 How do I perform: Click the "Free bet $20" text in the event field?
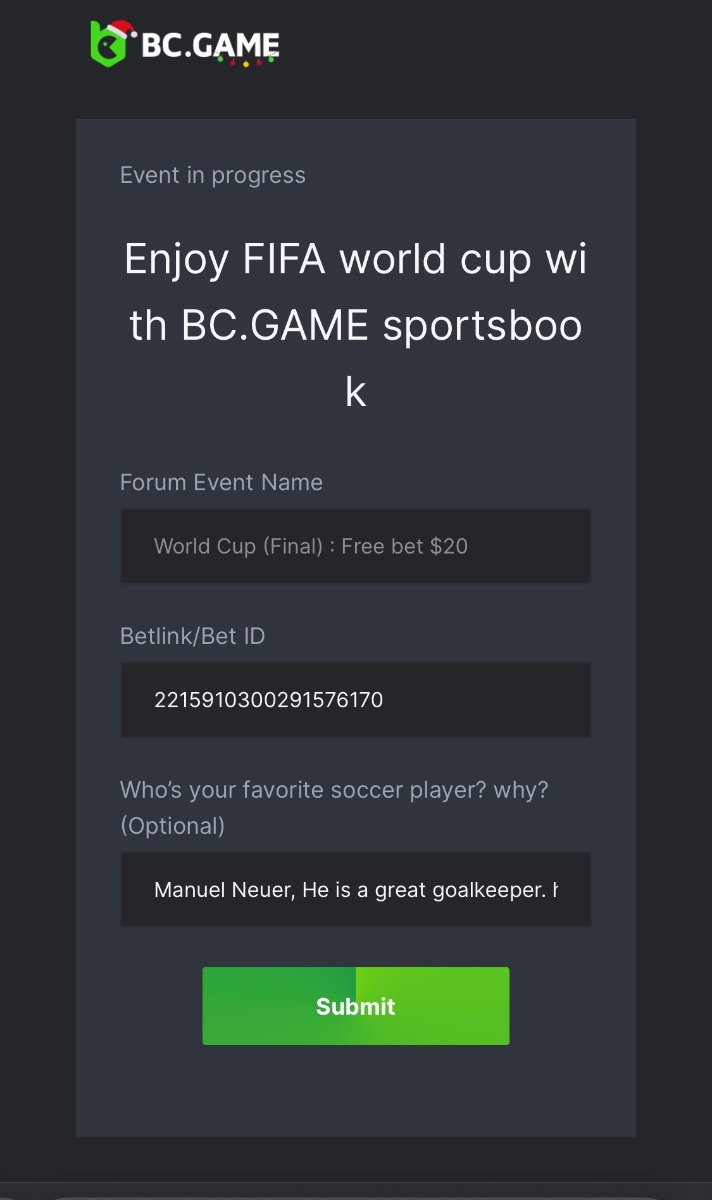404,547
